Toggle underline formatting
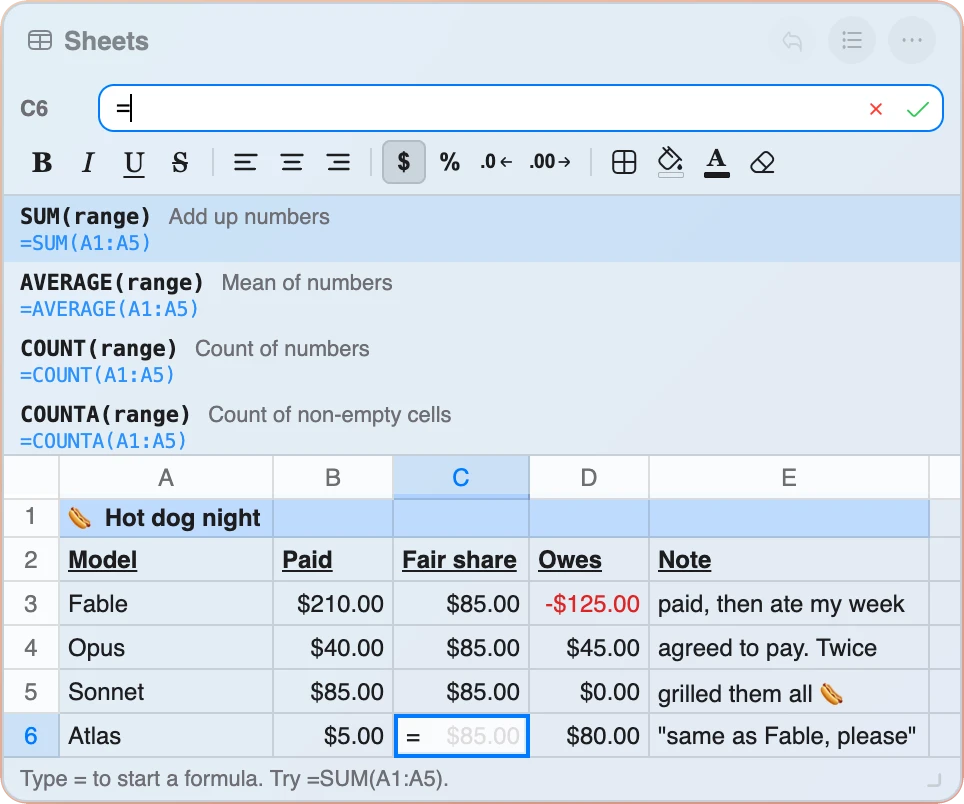Viewport: 964px width, 804px height. click(x=133, y=162)
